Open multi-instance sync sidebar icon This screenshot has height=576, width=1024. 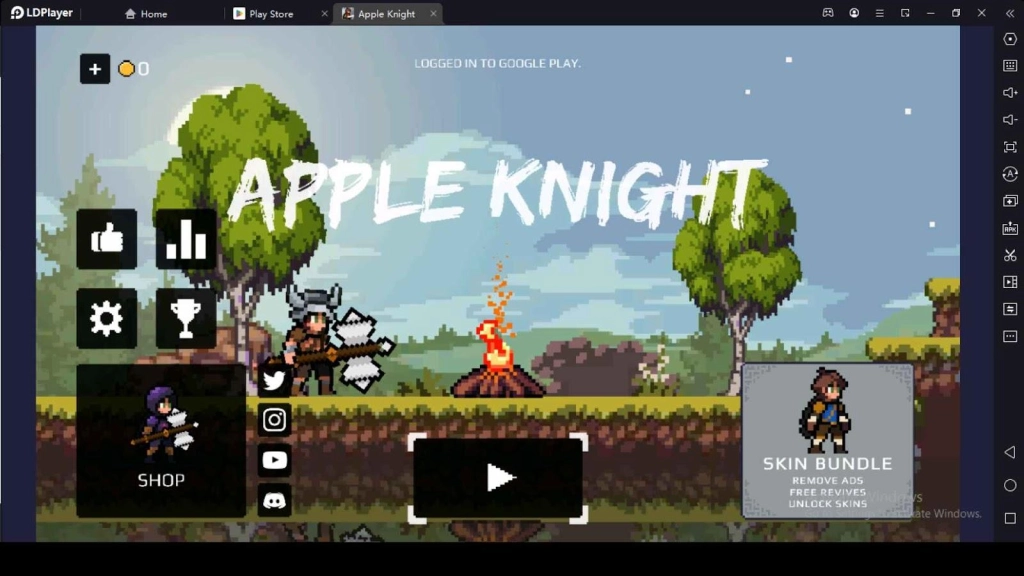[x=1010, y=201]
